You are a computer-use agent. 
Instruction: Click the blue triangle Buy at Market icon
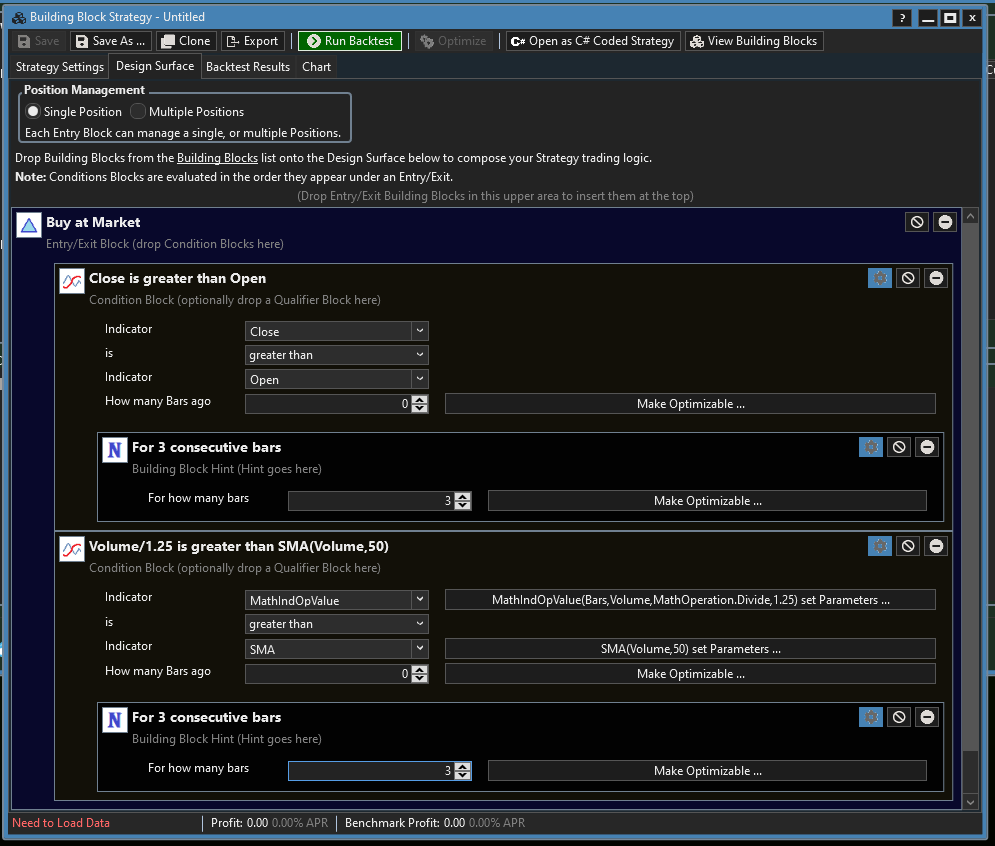click(x=29, y=226)
